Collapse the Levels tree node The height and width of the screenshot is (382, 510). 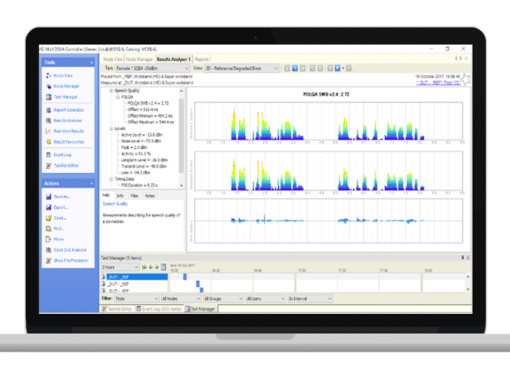coord(111,129)
